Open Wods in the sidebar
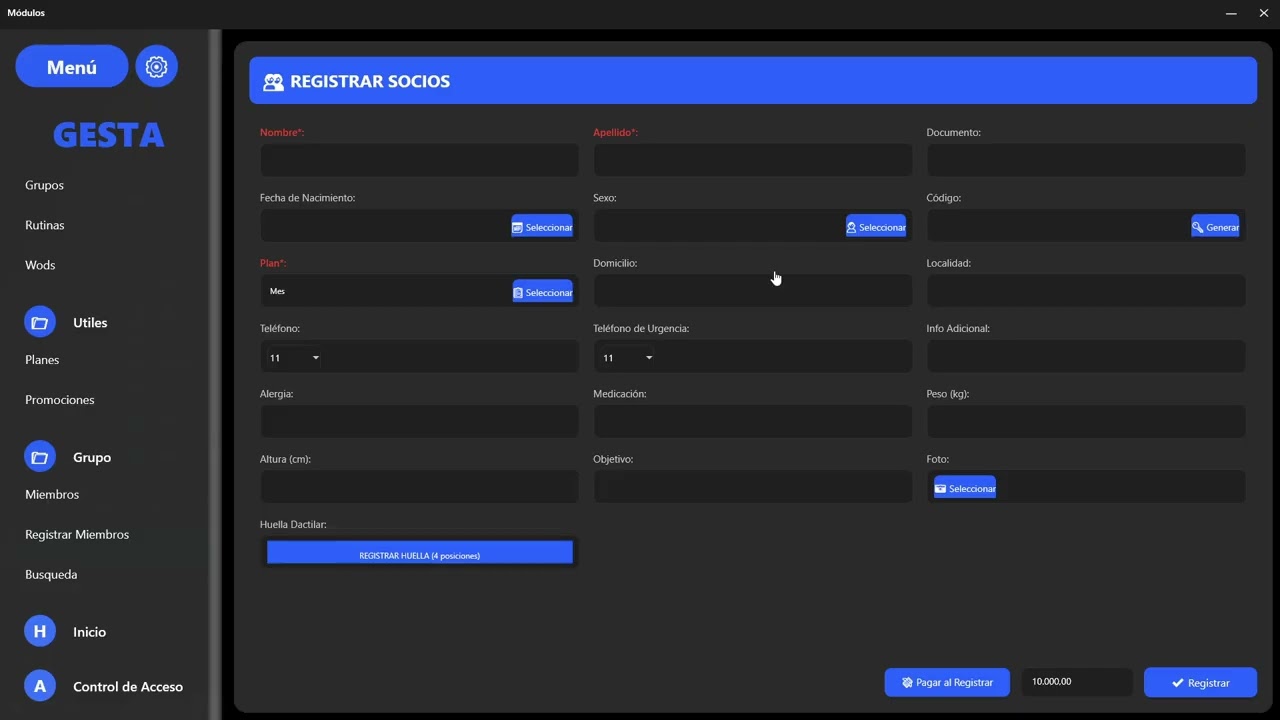 coord(40,265)
